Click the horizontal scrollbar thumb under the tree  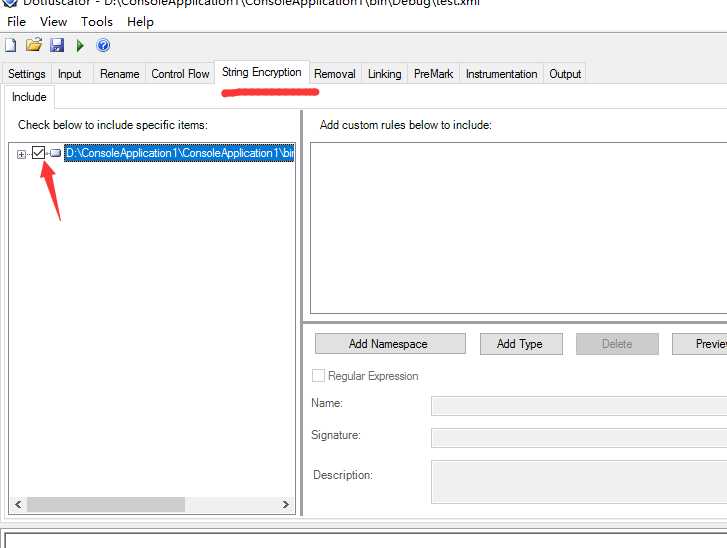[106, 504]
